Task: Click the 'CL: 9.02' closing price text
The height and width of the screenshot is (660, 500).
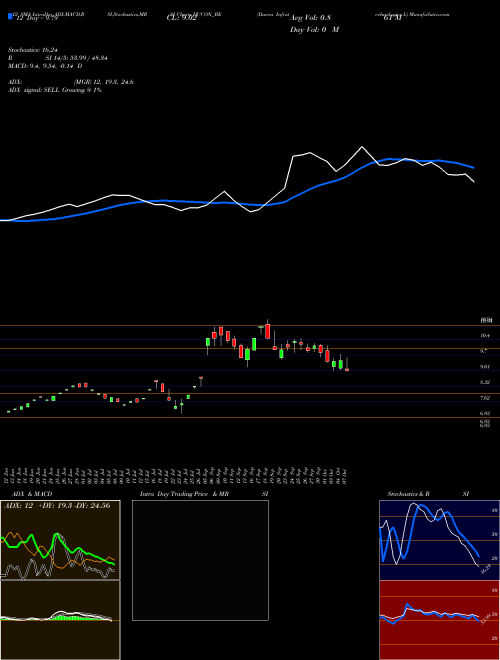Action: [x=181, y=17]
